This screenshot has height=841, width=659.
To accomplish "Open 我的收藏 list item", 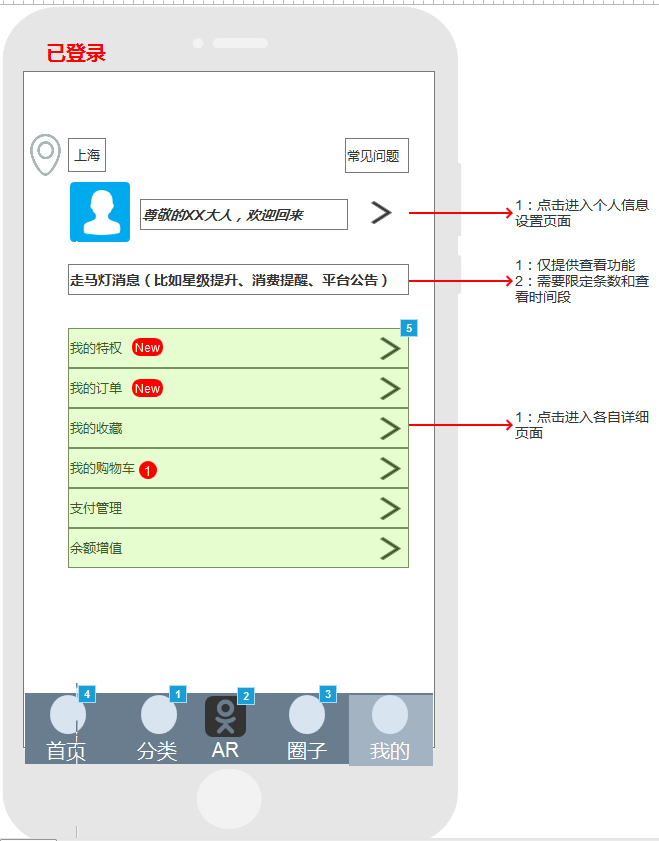I will [x=237, y=428].
